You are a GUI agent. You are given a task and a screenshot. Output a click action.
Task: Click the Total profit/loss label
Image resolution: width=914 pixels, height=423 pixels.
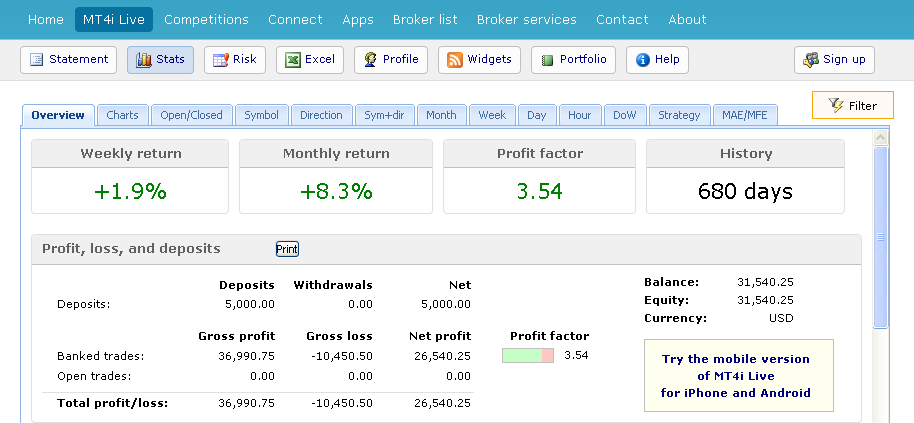point(113,403)
